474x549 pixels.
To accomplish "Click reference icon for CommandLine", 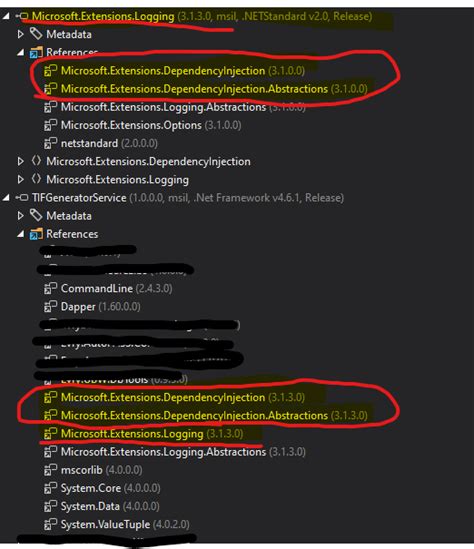I will click(50, 289).
